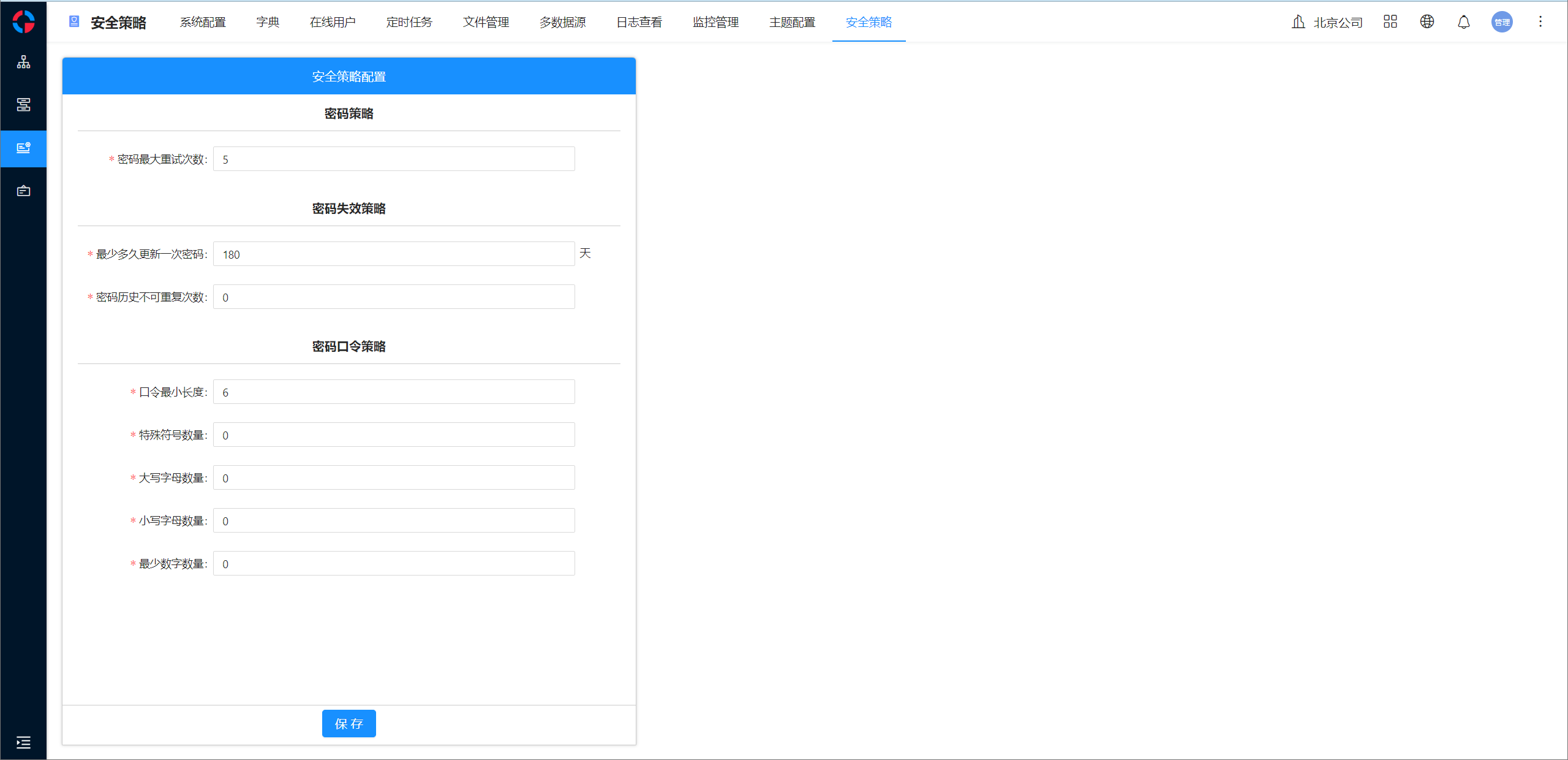Image resolution: width=1568 pixels, height=760 pixels.
Task: Open the notification bell
Action: pos(1463,22)
